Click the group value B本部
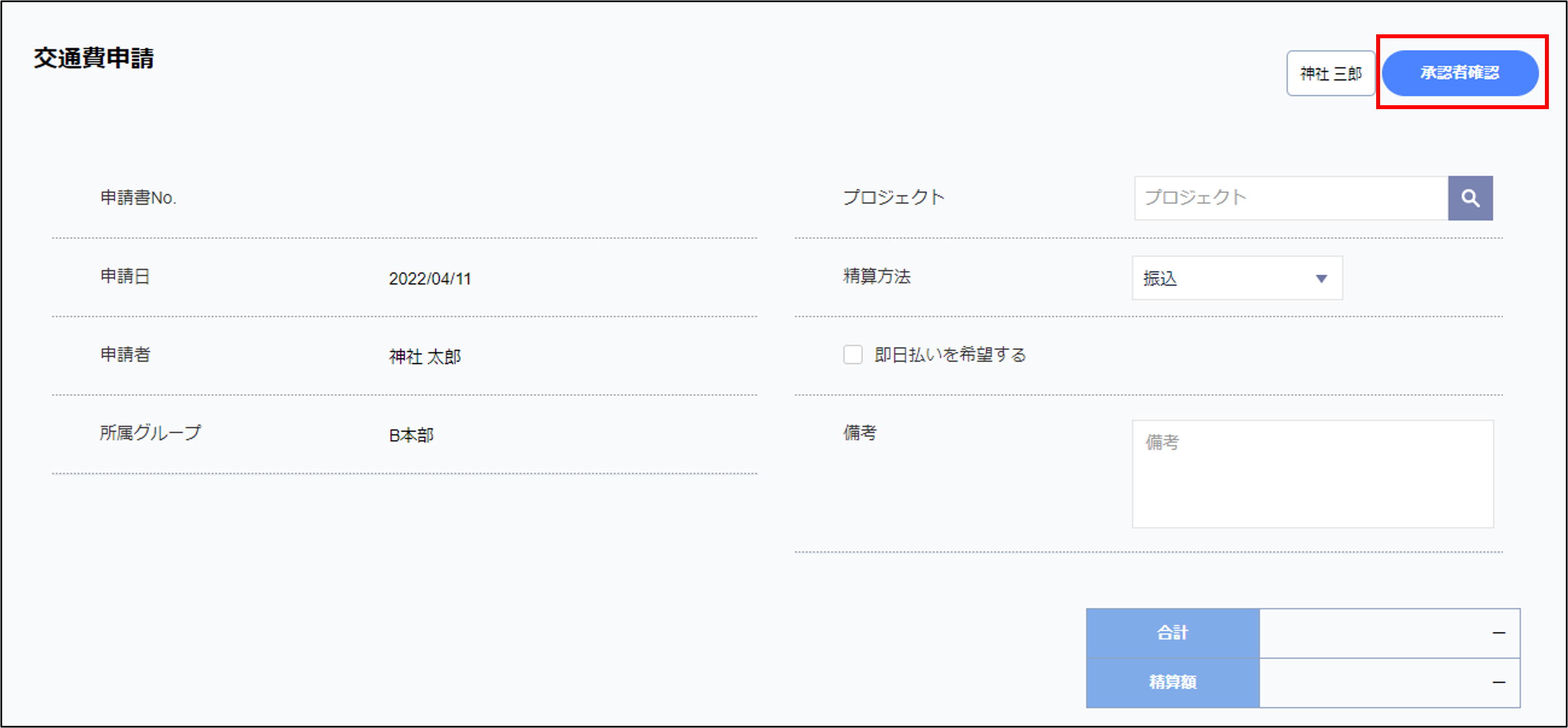 click(x=411, y=435)
